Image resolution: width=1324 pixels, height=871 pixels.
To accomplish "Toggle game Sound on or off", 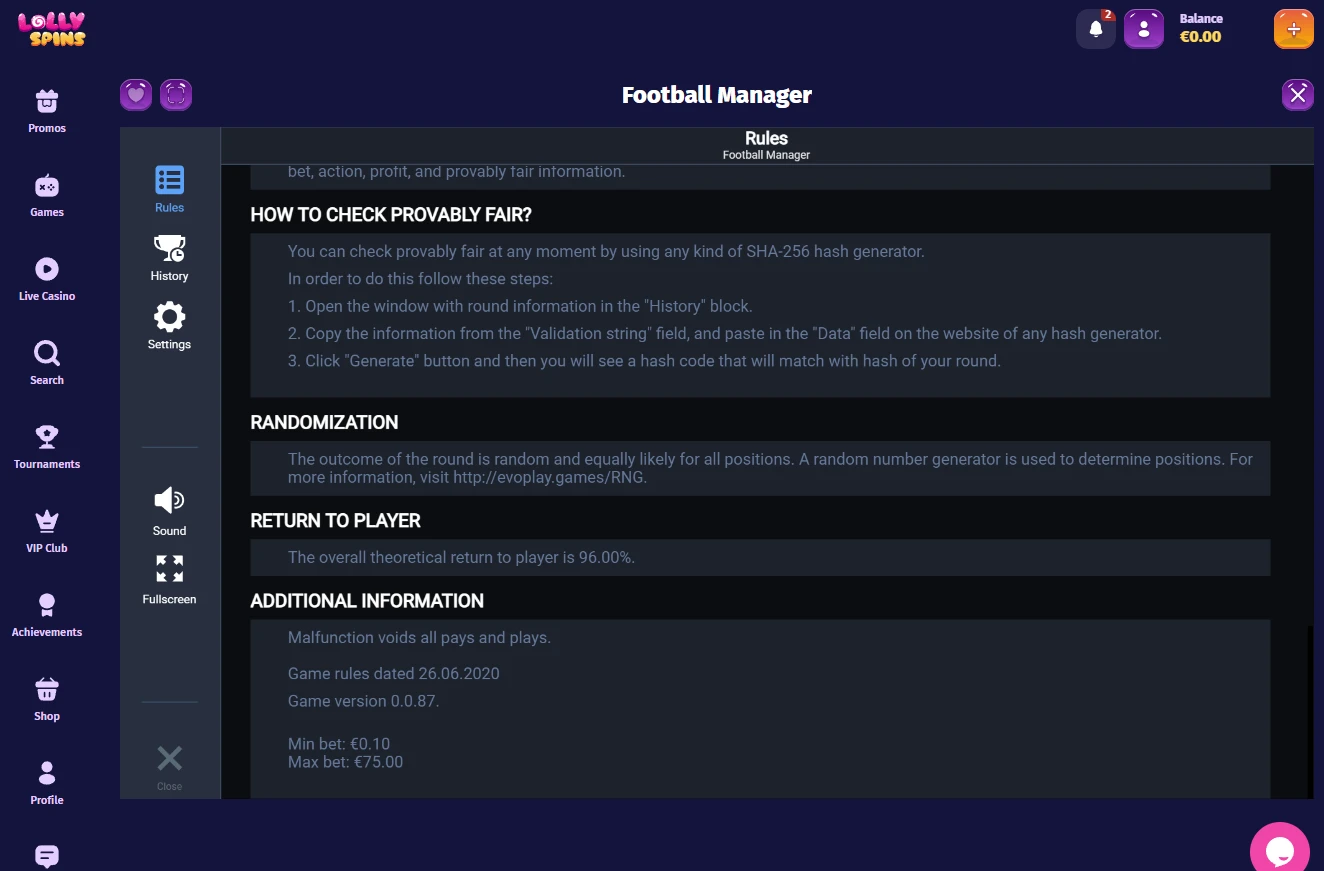I will pos(169,511).
